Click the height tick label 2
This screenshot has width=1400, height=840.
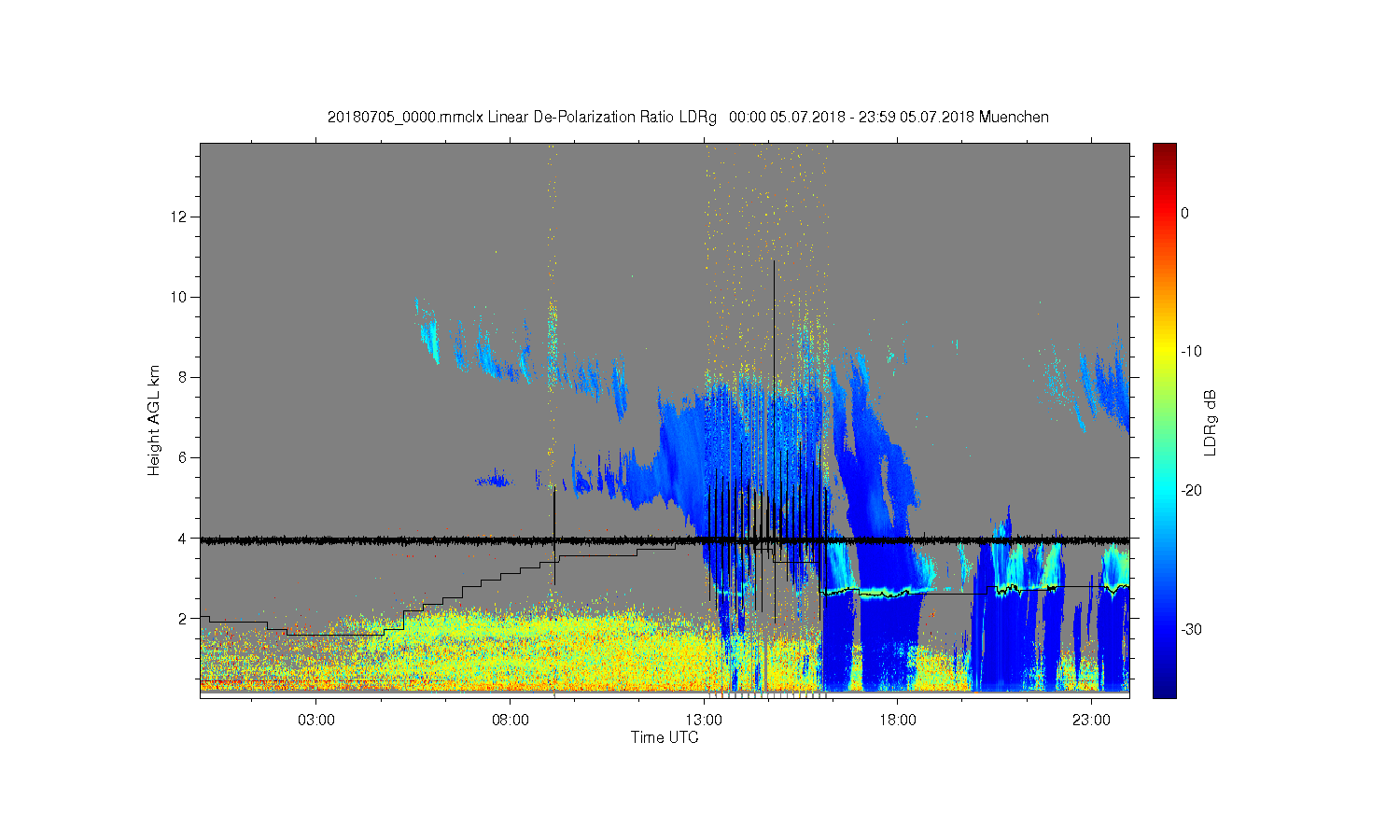(183, 619)
